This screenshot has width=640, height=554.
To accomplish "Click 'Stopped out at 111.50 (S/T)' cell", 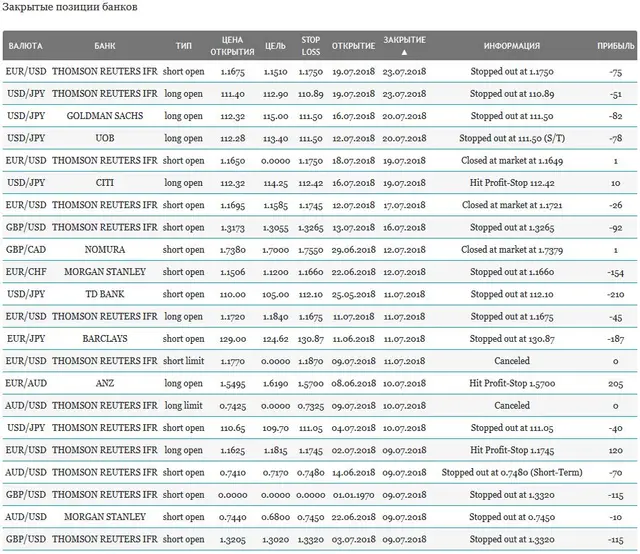I will [512, 138].
